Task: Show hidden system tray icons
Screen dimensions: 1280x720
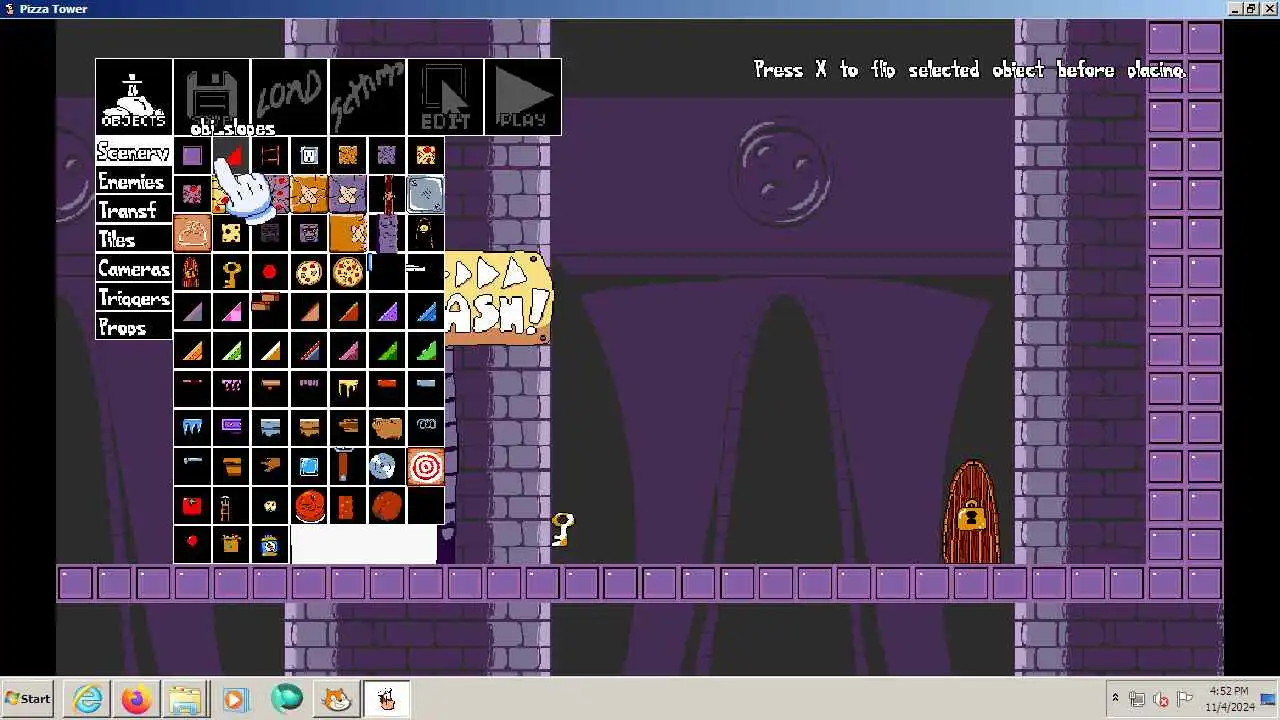Action: tap(1115, 699)
